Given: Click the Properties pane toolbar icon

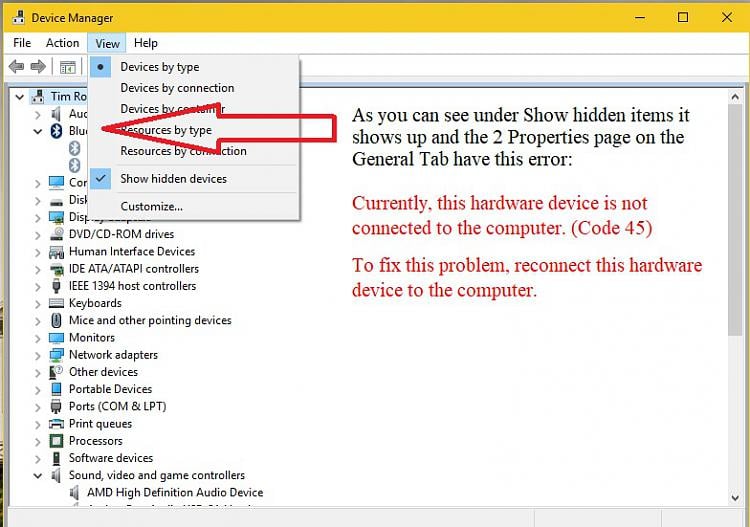Looking at the screenshot, I should tap(67, 67).
